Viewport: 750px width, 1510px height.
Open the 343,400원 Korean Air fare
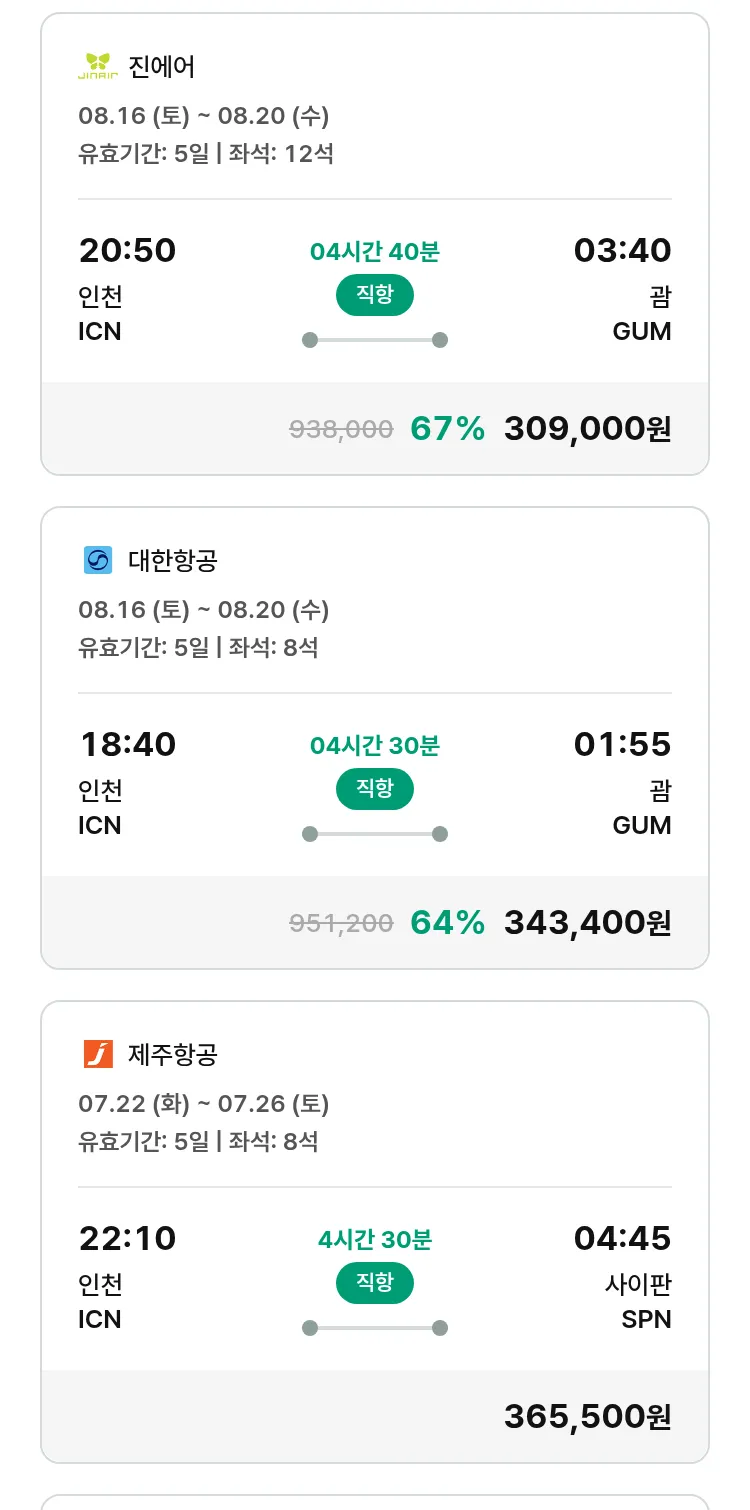[x=587, y=923]
